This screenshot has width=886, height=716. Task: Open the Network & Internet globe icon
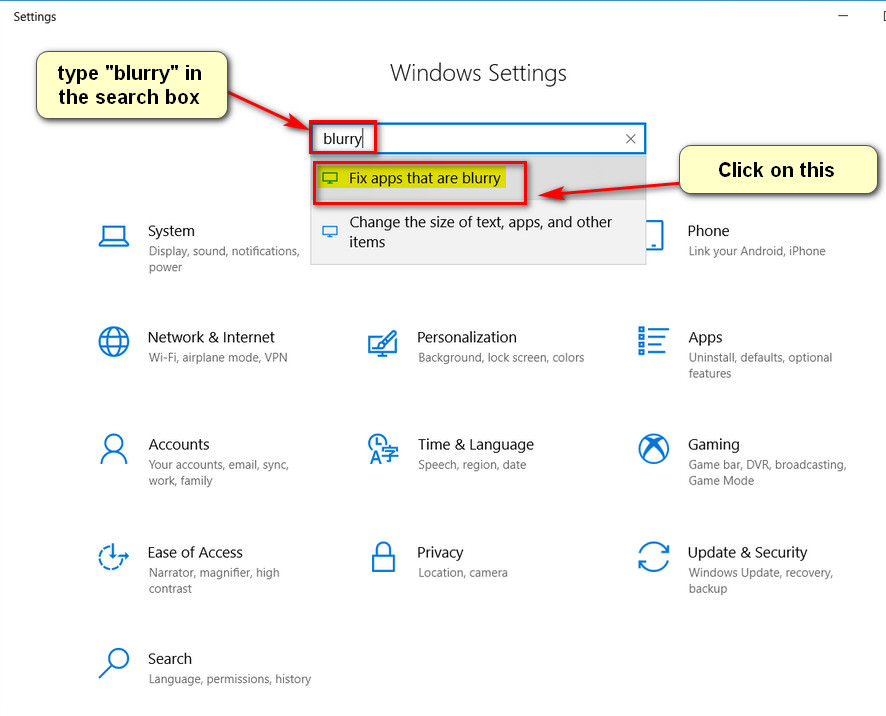[114, 341]
